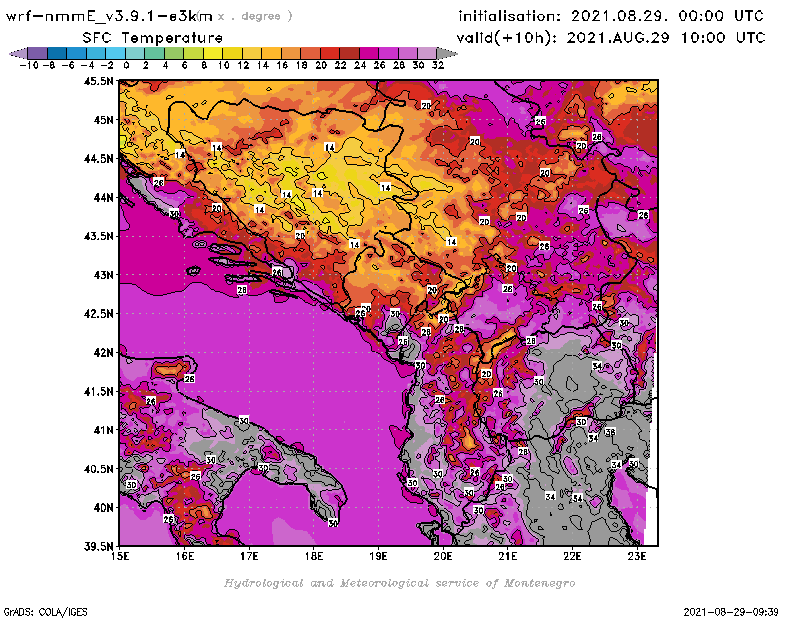This screenshot has width=800, height=618.
Task: Select the '40N' latitude label
Action: pyautogui.click(x=104, y=508)
